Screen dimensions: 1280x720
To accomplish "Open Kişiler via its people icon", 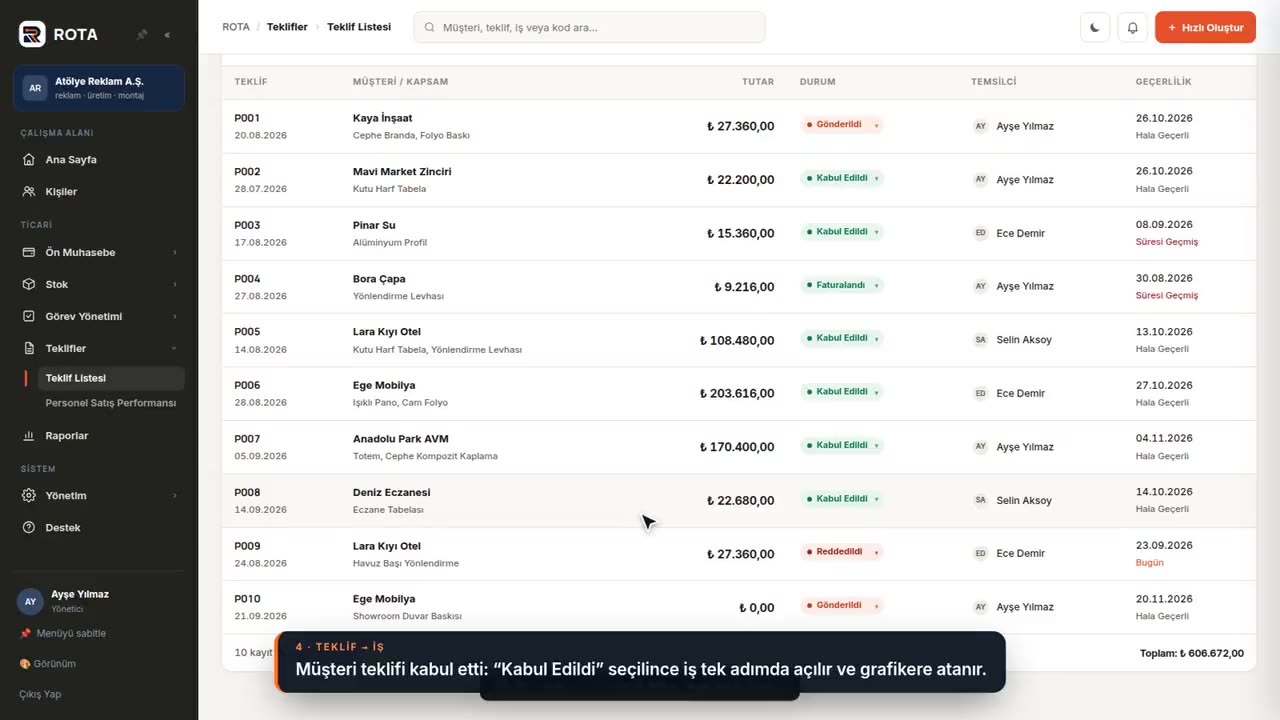I will [x=29, y=192].
